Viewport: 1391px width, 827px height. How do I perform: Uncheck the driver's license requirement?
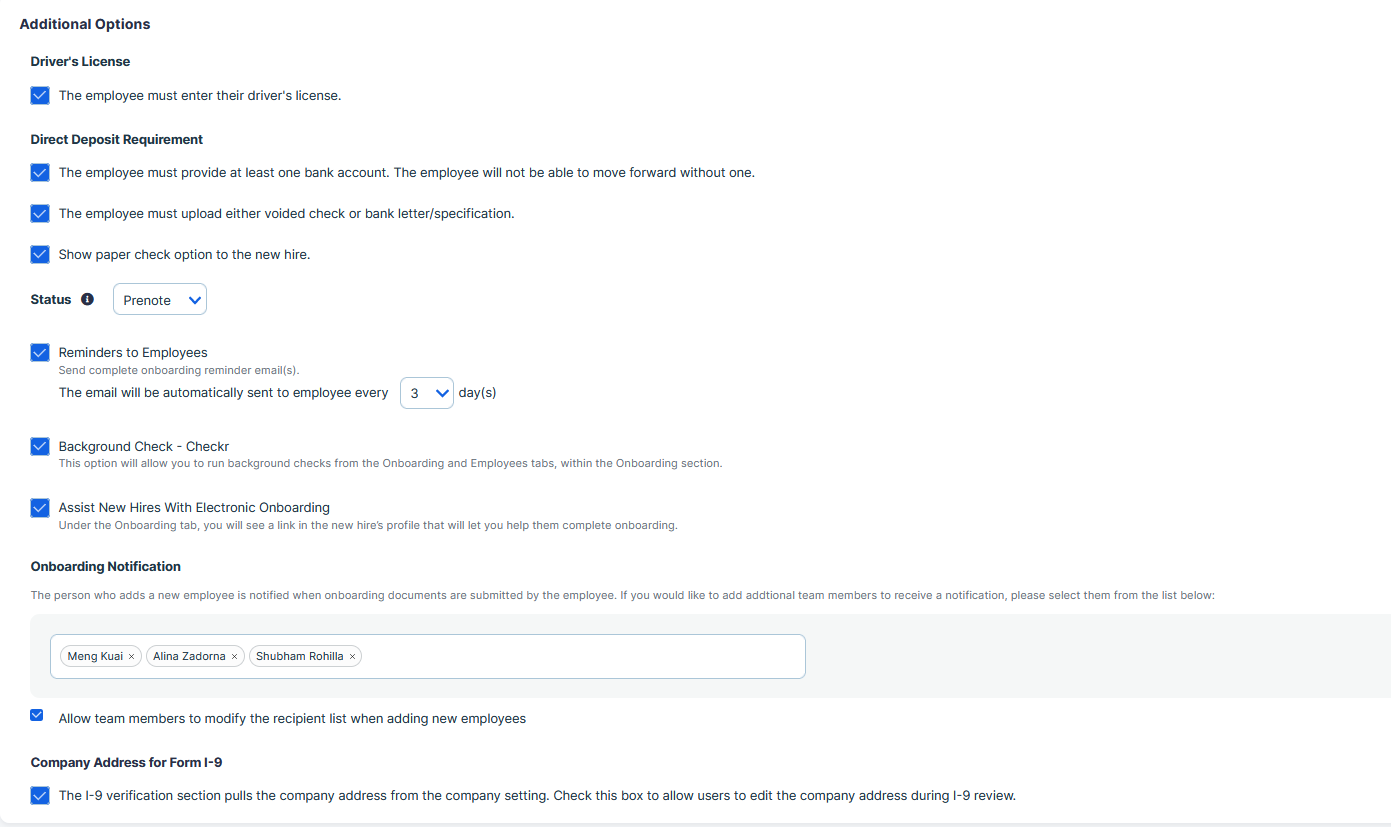coord(40,96)
